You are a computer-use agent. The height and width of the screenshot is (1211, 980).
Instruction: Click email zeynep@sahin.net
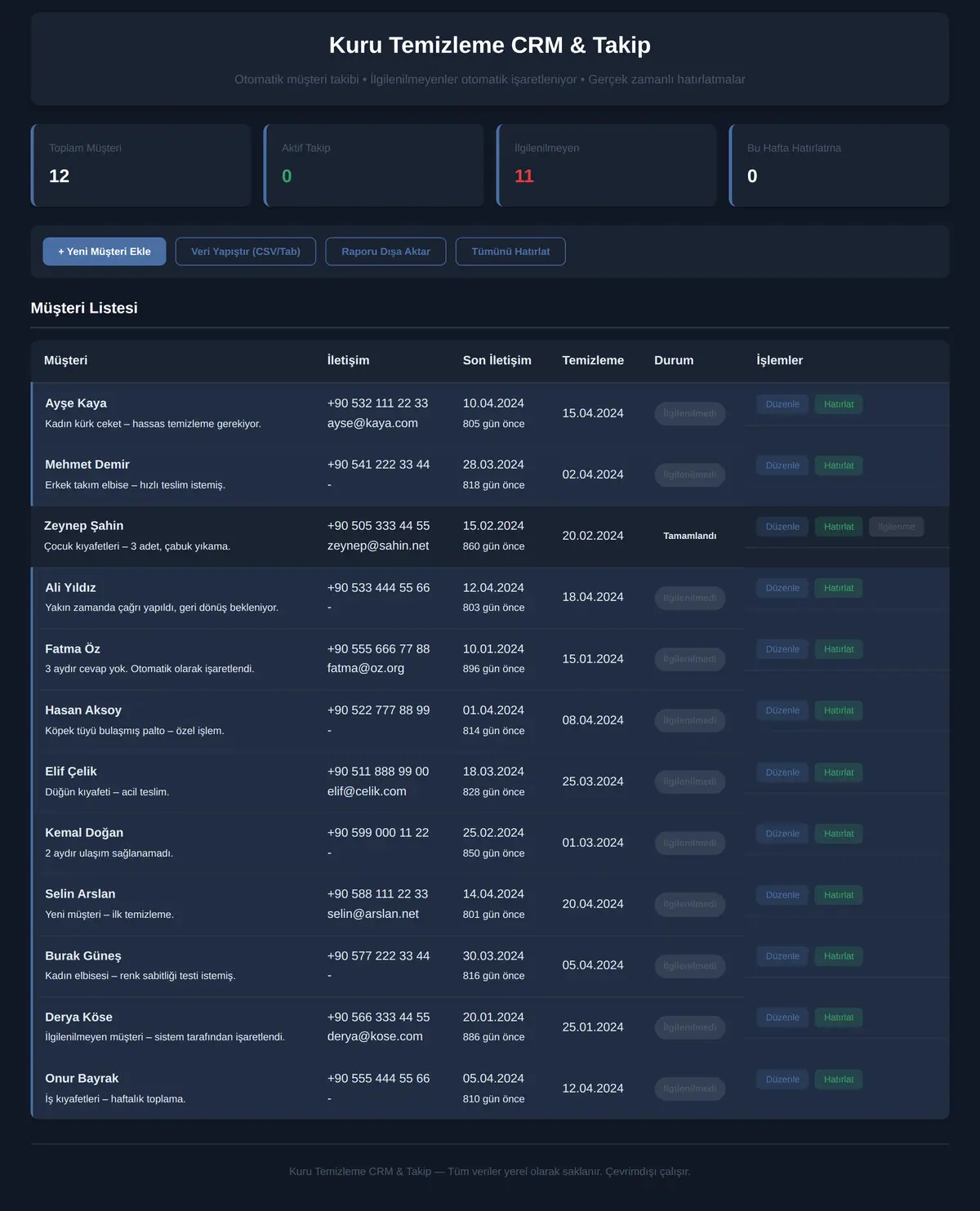378,545
